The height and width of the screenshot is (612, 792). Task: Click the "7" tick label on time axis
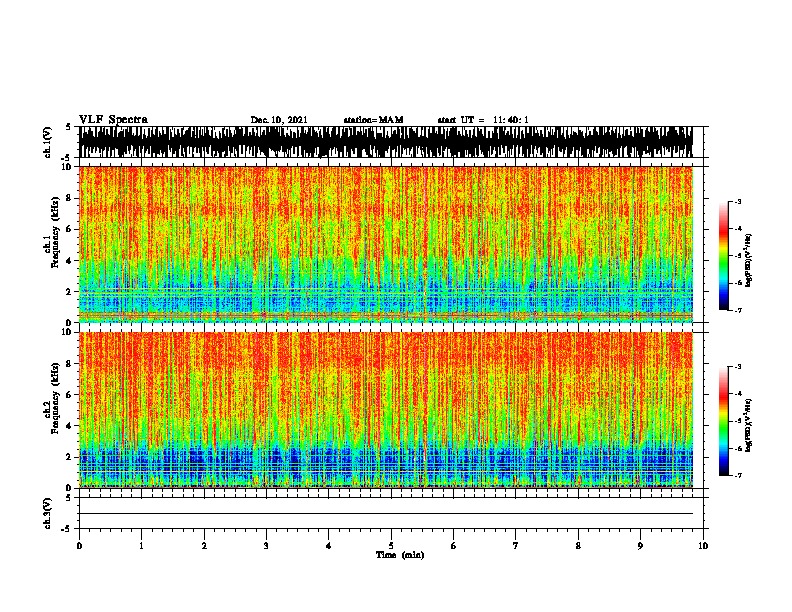[x=516, y=546]
